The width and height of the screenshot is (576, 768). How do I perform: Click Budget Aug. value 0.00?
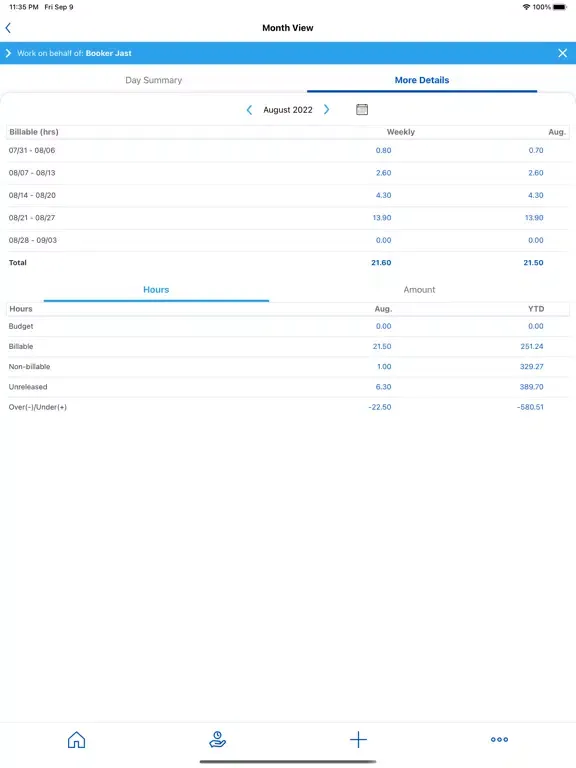pos(384,326)
